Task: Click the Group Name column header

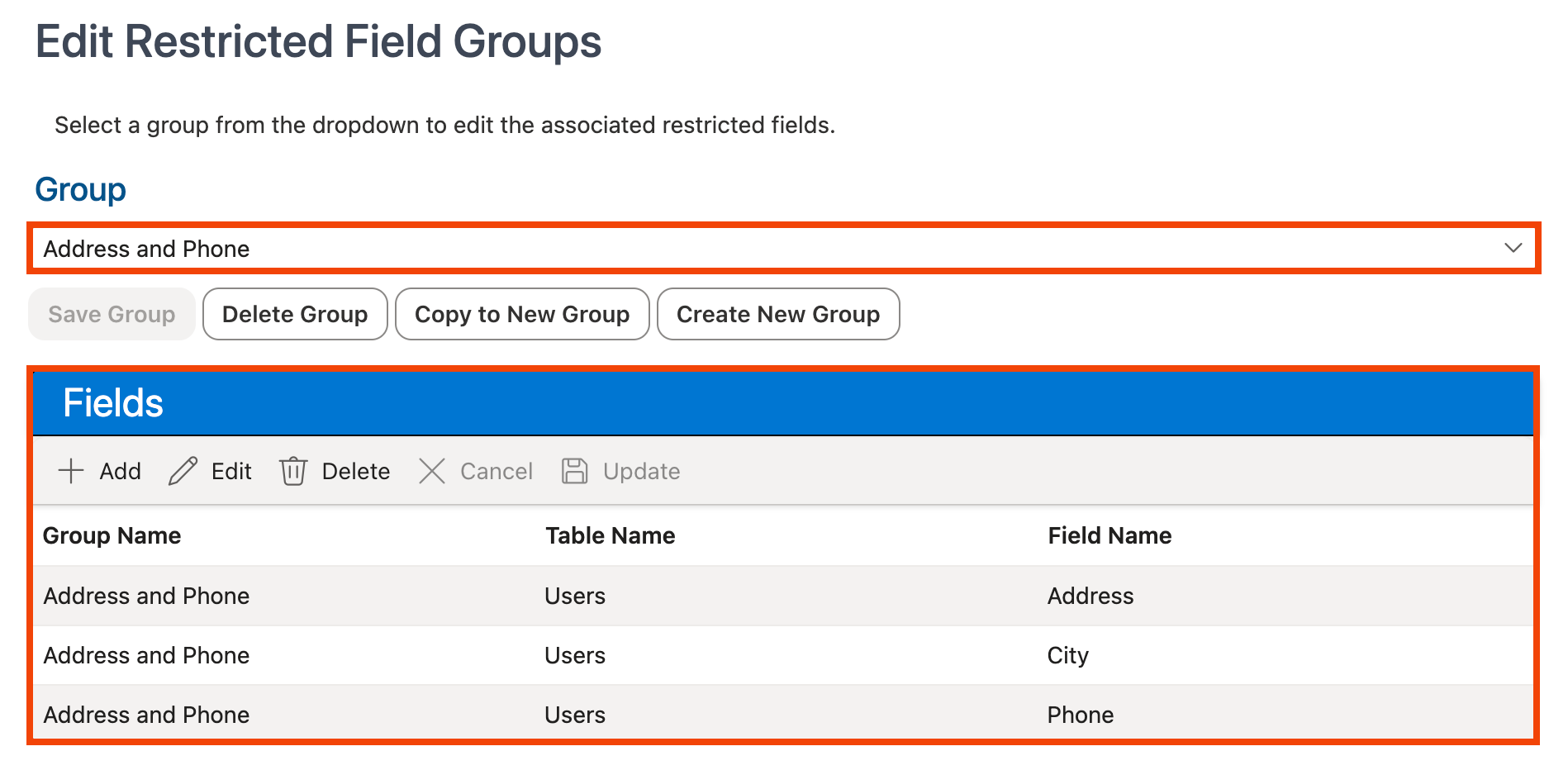Action: [112, 535]
